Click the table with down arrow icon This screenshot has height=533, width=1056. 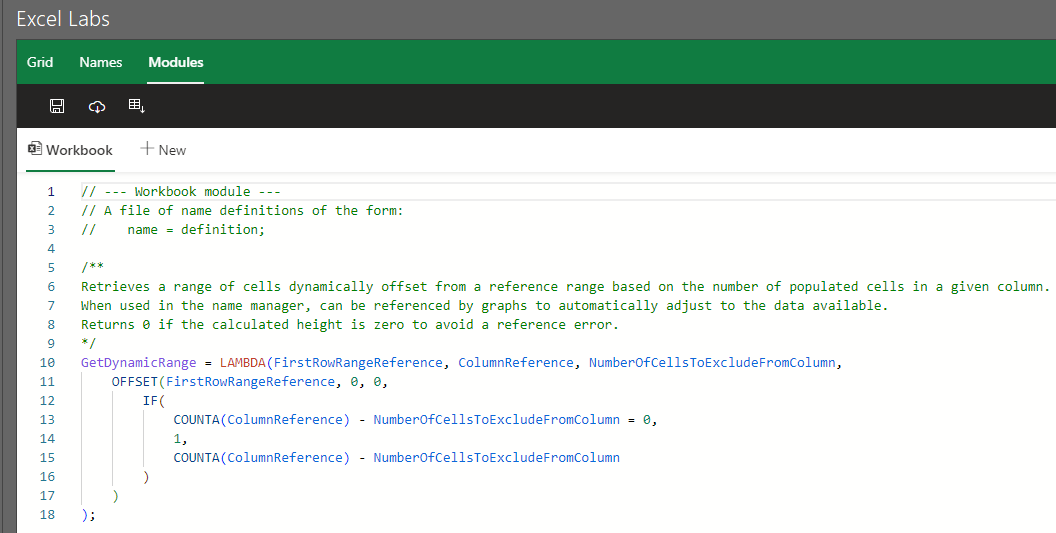[137, 106]
